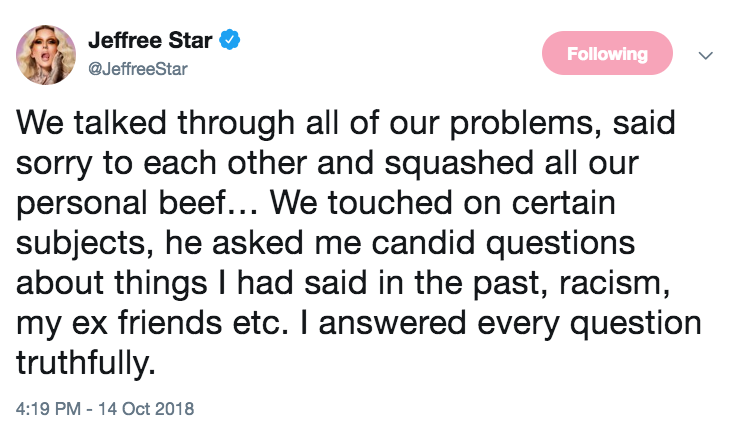Click the word "truthfully." in the tweet
This screenshot has width=742, height=427.
(x=86, y=364)
